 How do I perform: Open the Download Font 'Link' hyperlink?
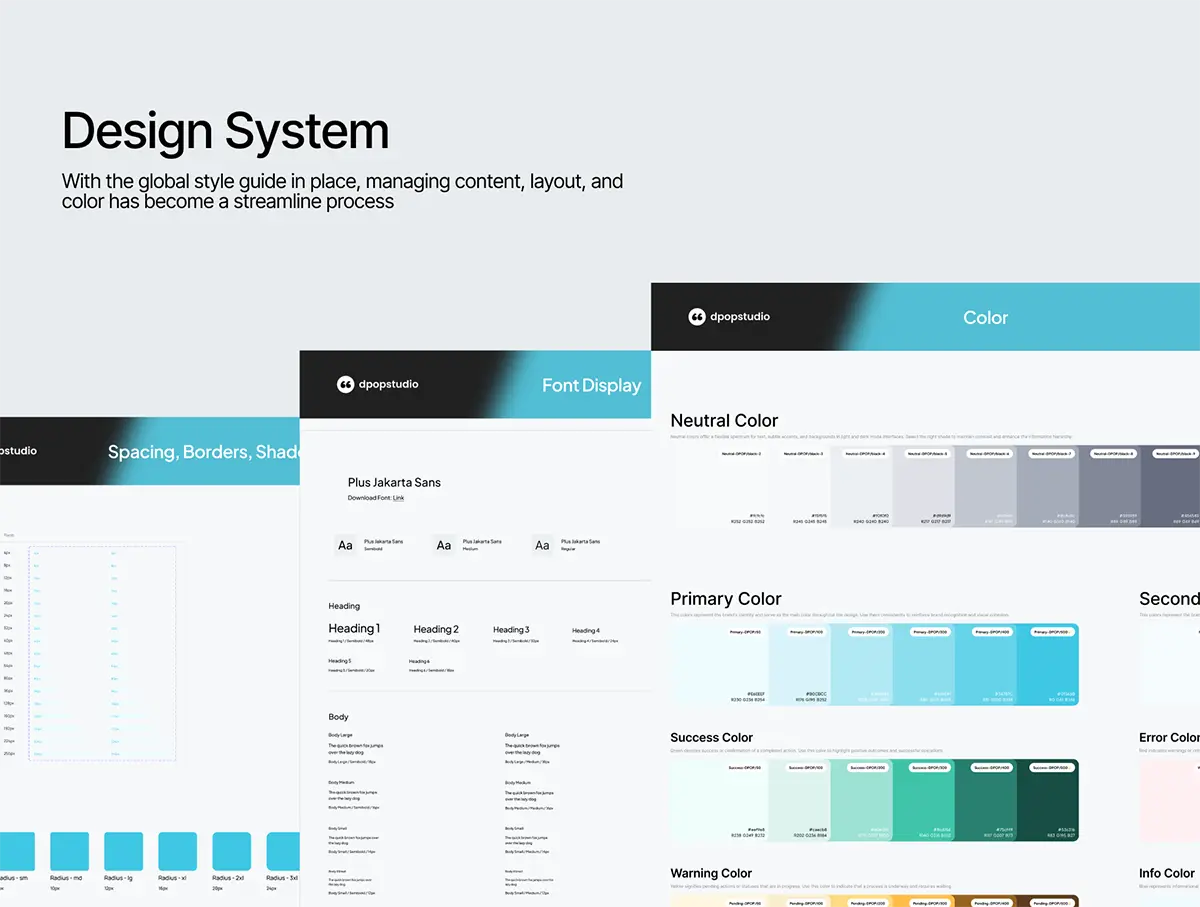click(398, 498)
